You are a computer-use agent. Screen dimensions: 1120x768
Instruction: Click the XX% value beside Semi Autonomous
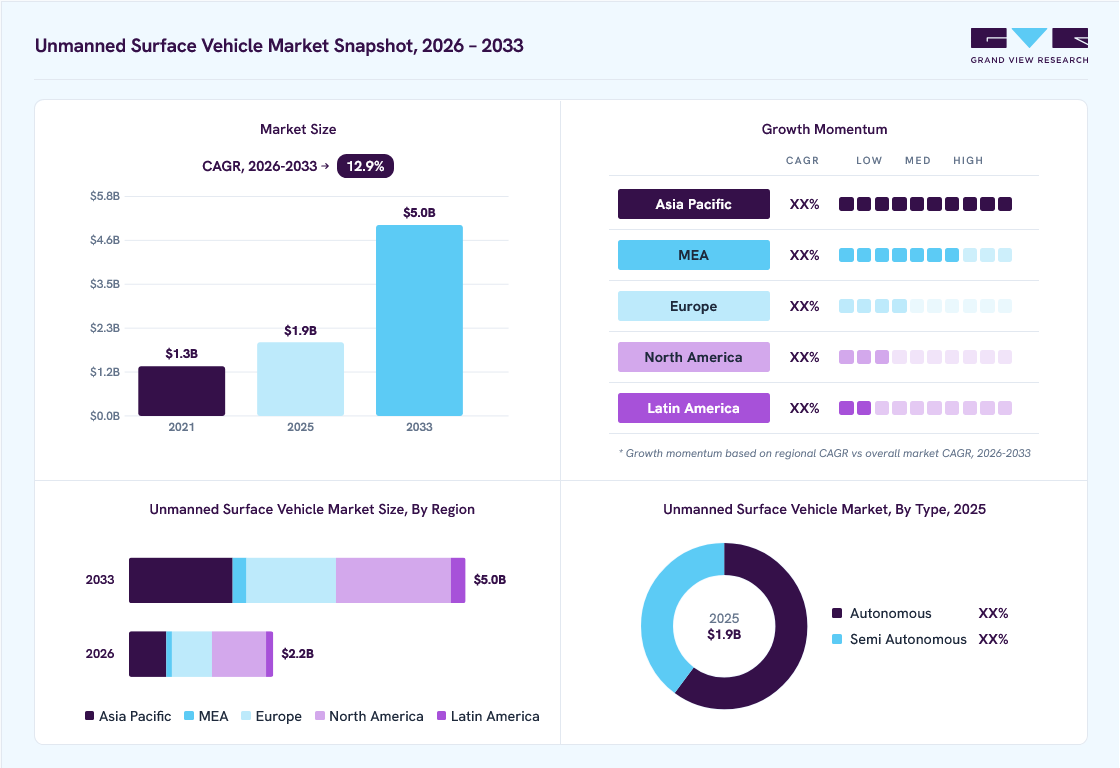[993, 639]
